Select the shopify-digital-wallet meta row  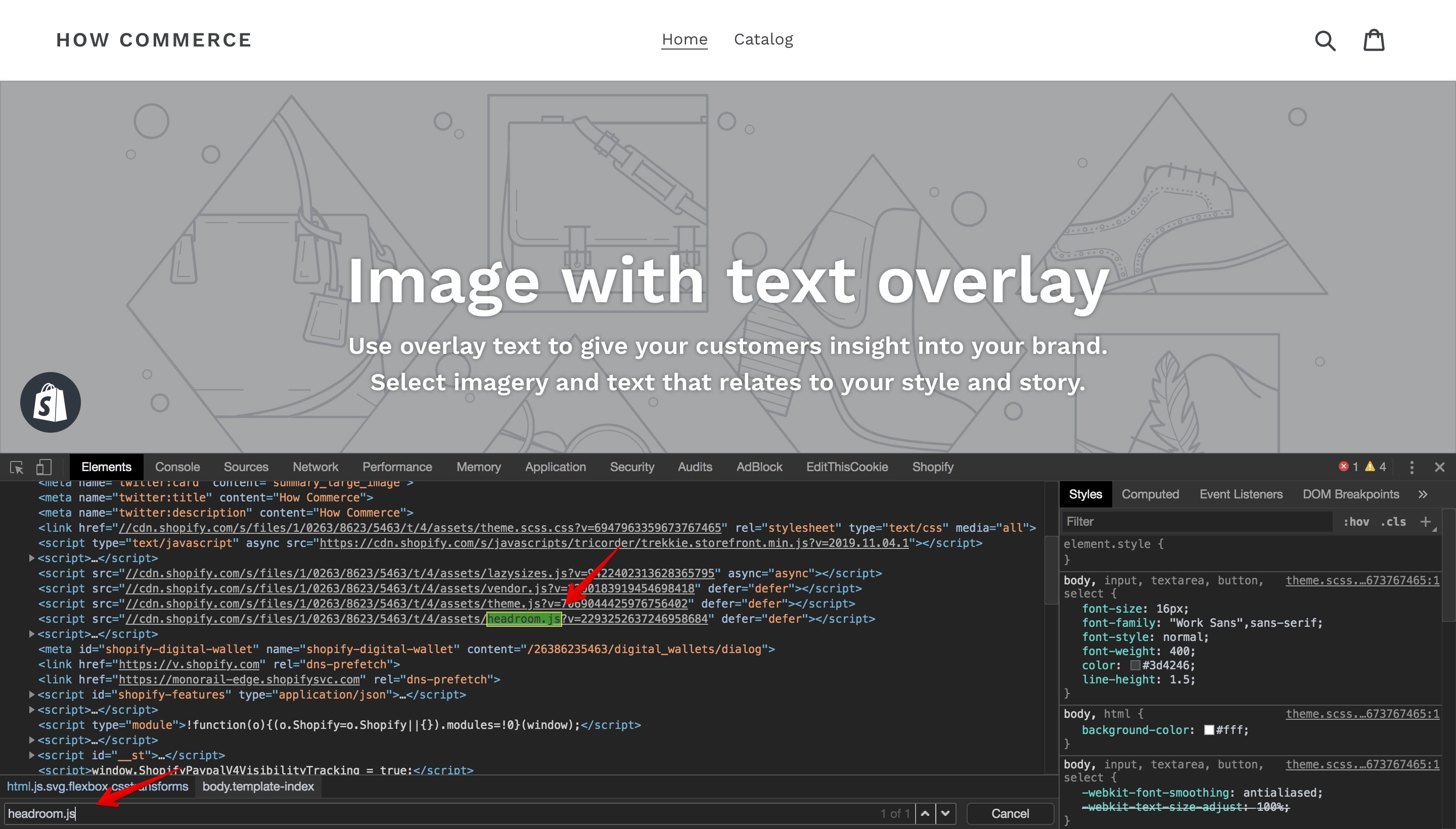coord(406,649)
